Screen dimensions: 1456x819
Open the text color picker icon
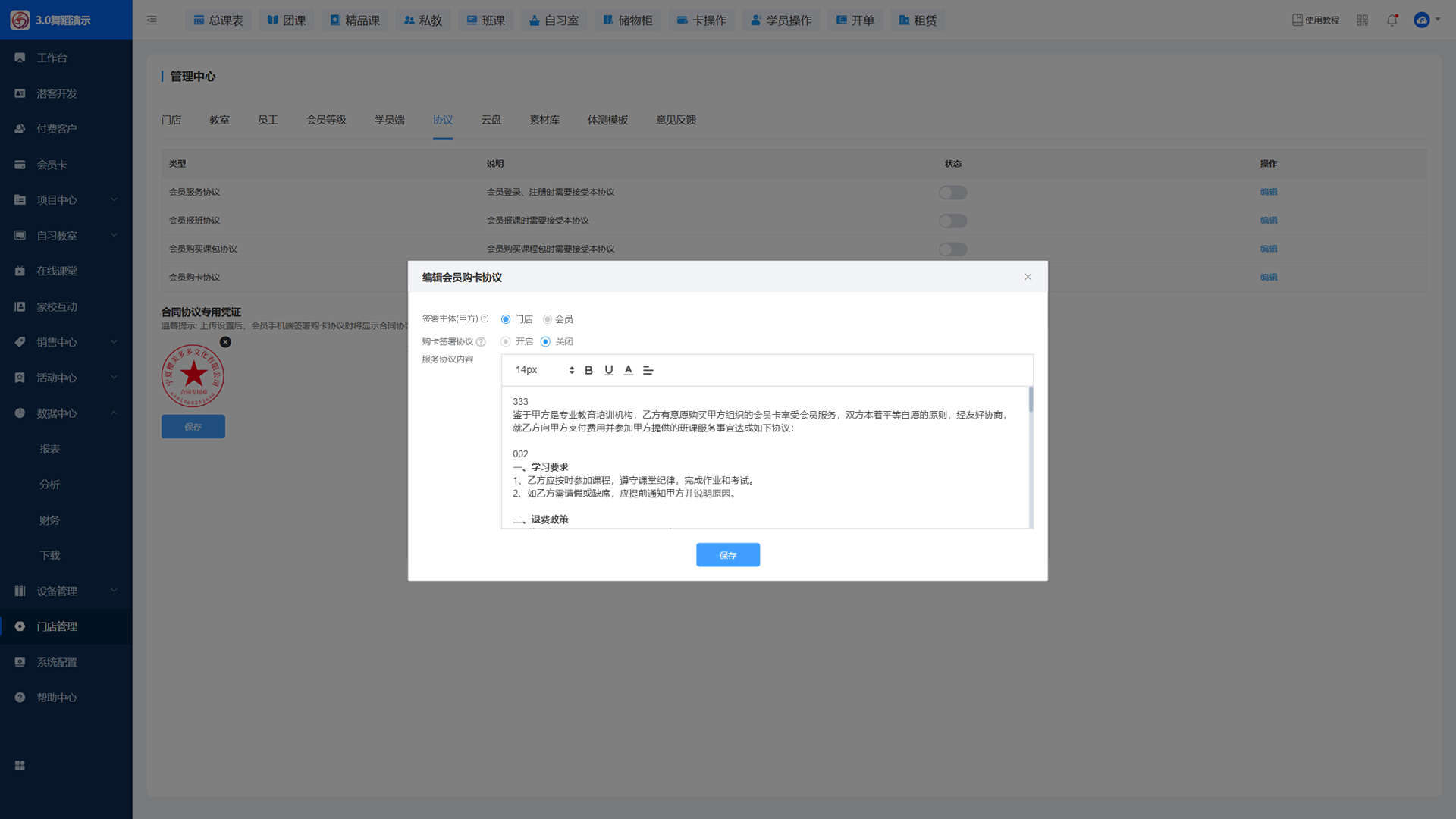pos(628,370)
